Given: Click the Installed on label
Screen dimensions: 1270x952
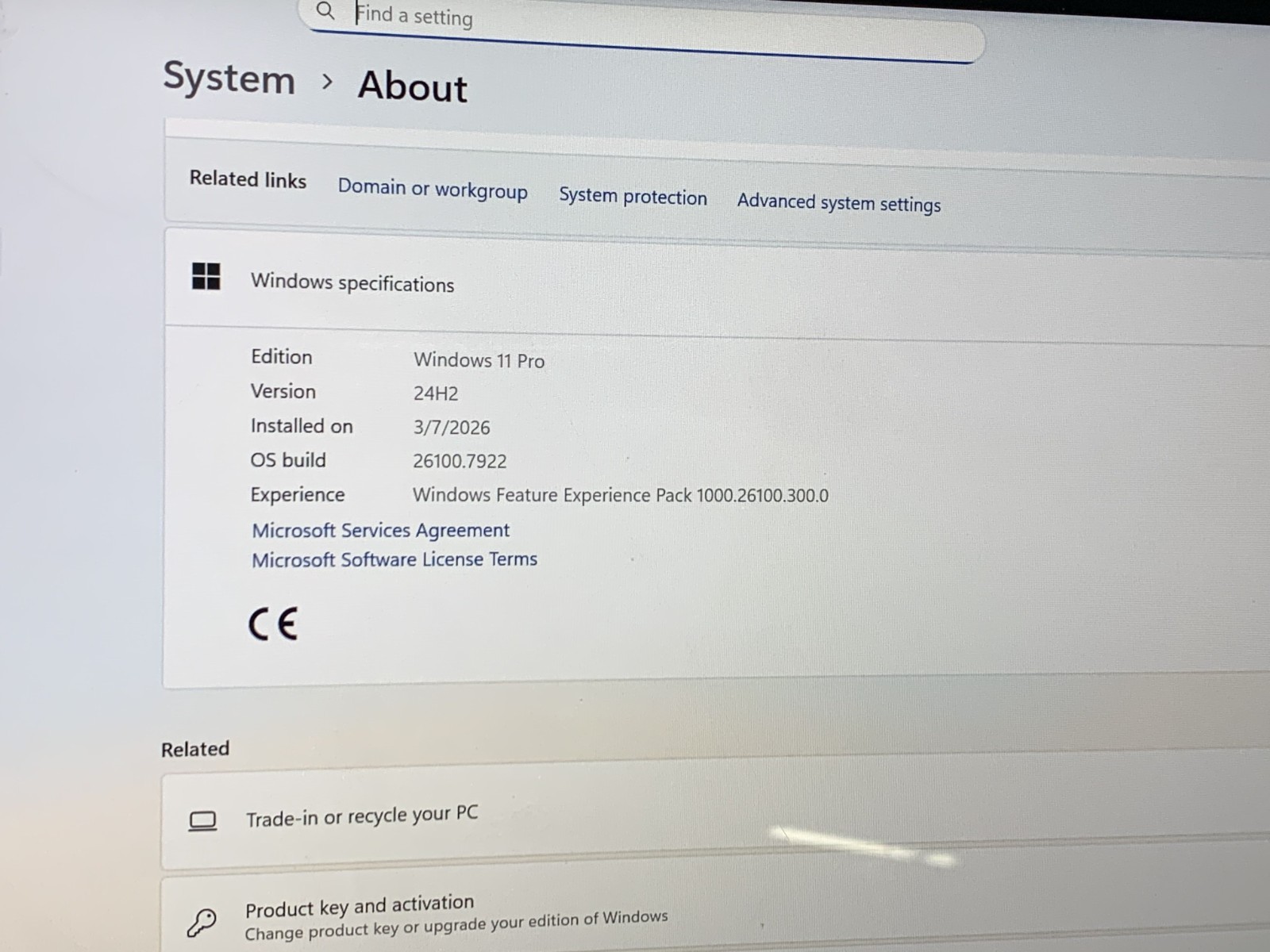Looking at the screenshot, I should (302, 426).
